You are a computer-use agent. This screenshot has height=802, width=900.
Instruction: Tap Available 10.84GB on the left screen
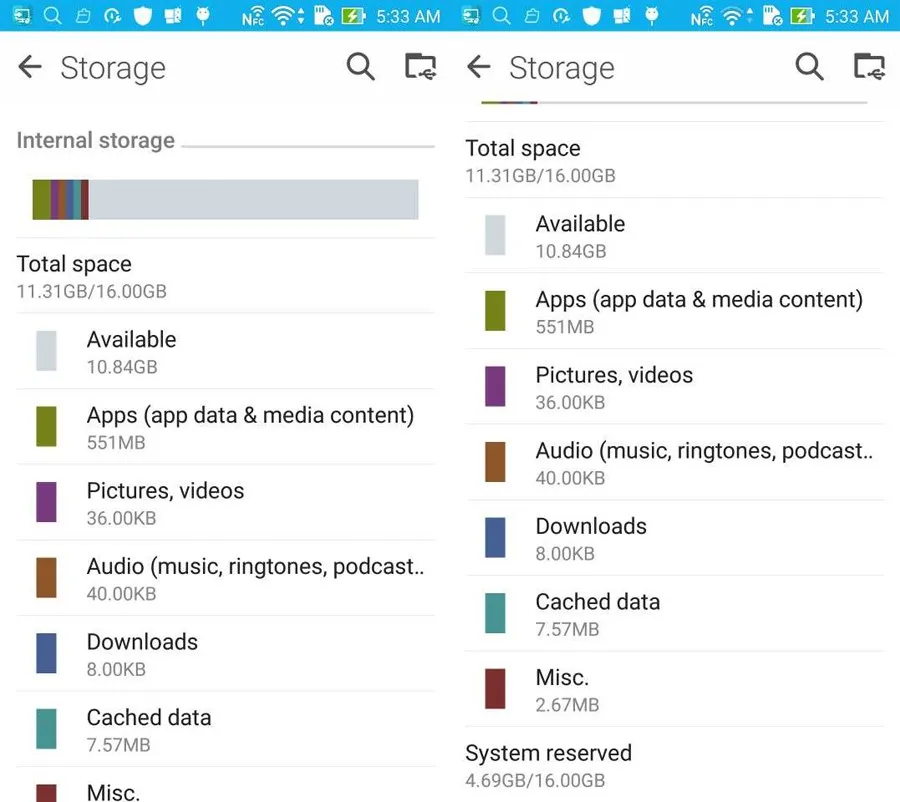[225, 351]
